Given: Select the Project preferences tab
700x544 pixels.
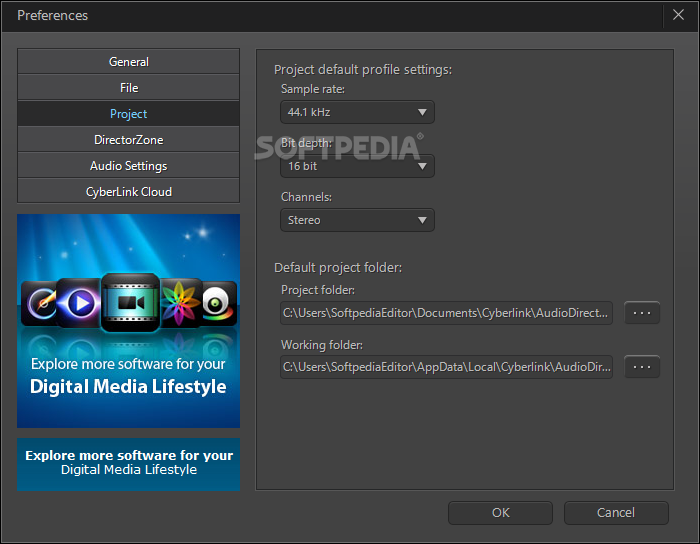Looking at the screenshot, I should click(129, 113).
